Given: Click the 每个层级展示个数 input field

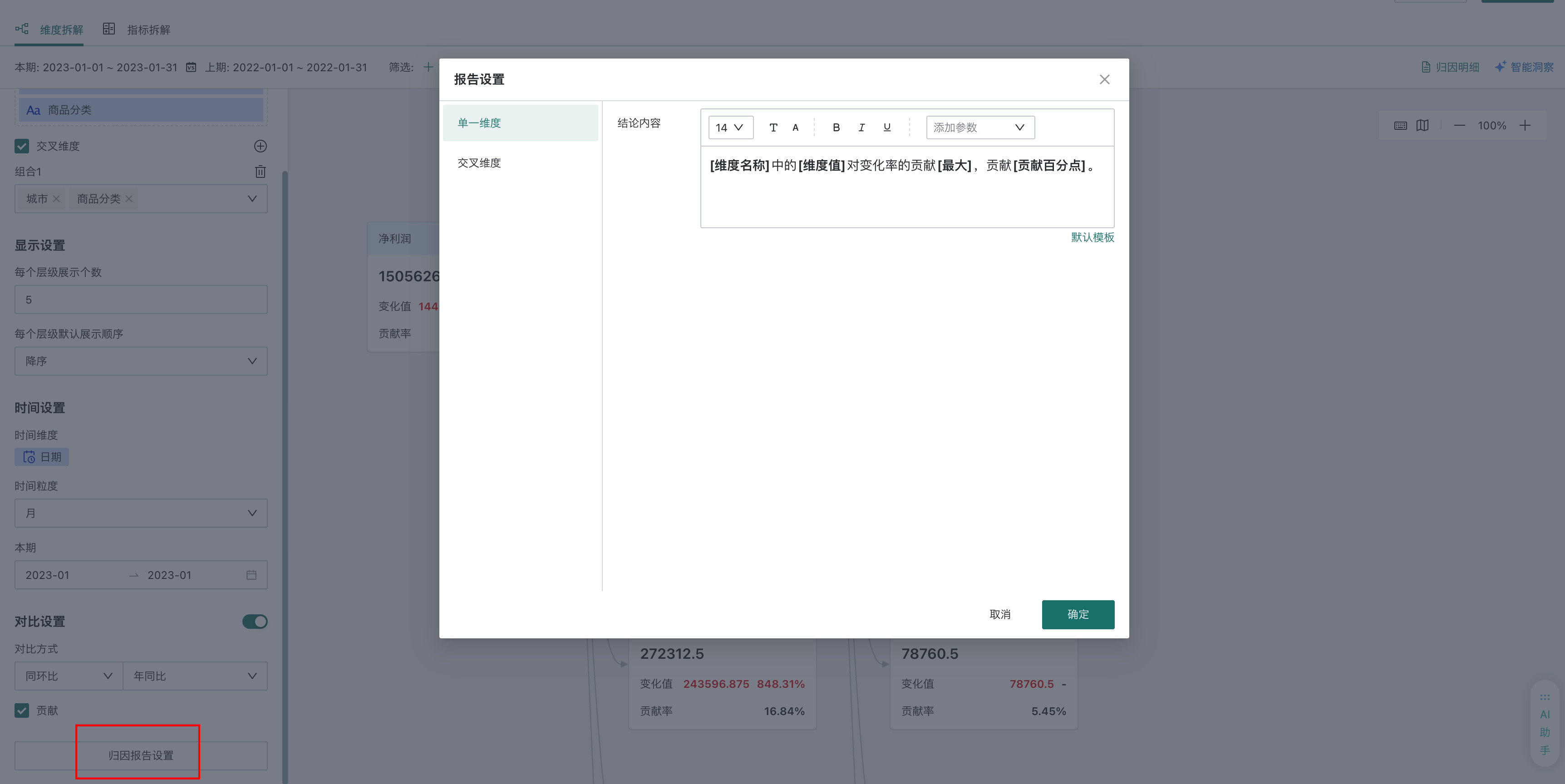Looking at the screenshot, I should coord(141,299).
